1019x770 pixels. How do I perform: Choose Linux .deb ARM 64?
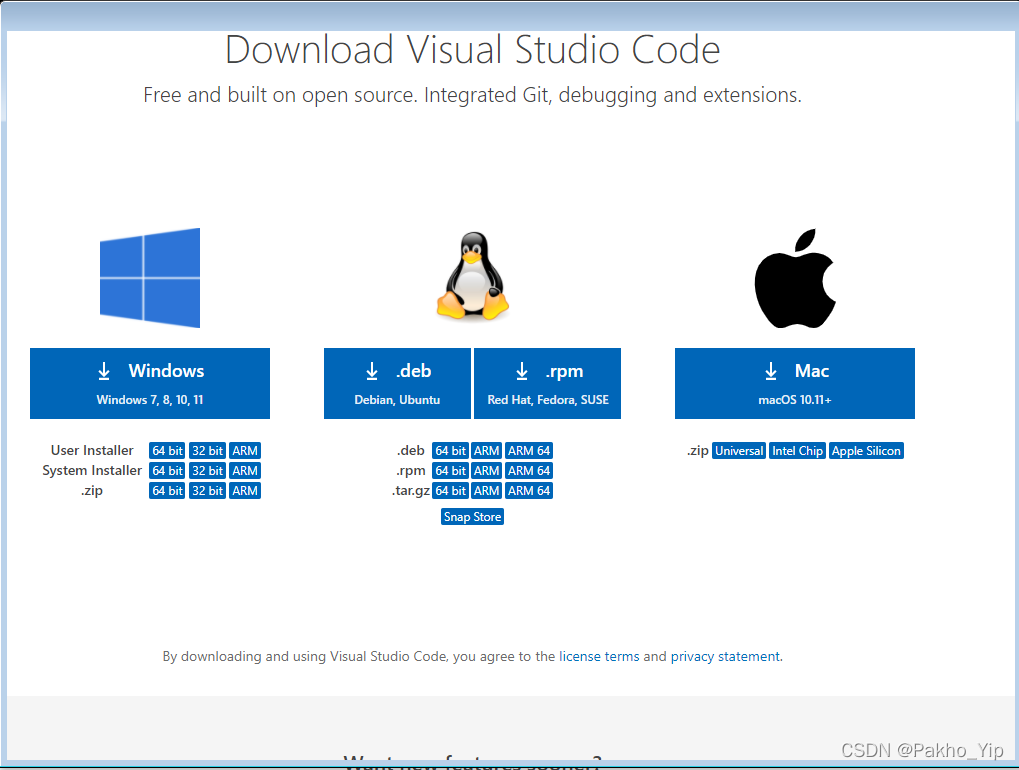(x=529, y=451)
